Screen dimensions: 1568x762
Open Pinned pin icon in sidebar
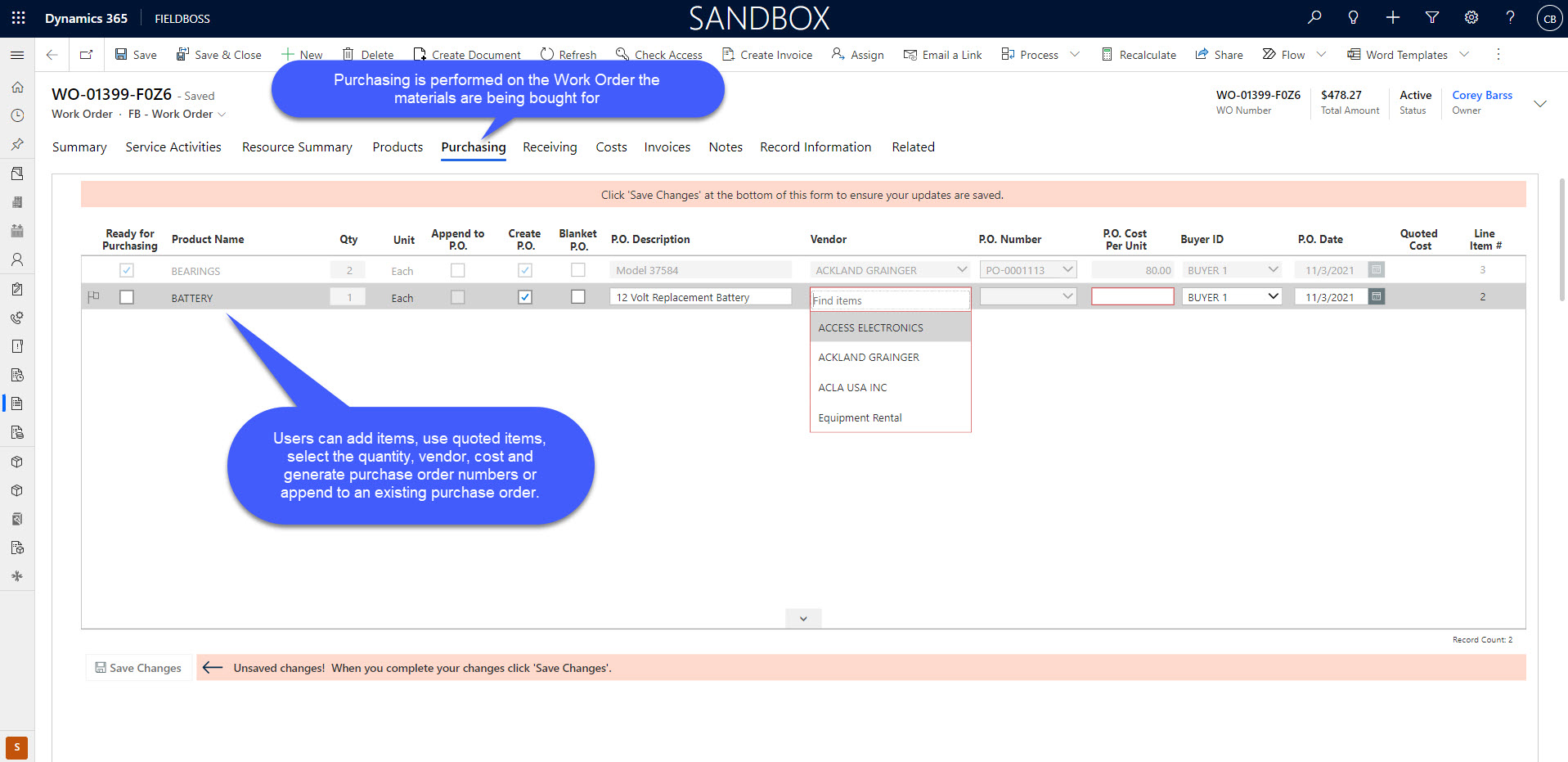(17, 144)
